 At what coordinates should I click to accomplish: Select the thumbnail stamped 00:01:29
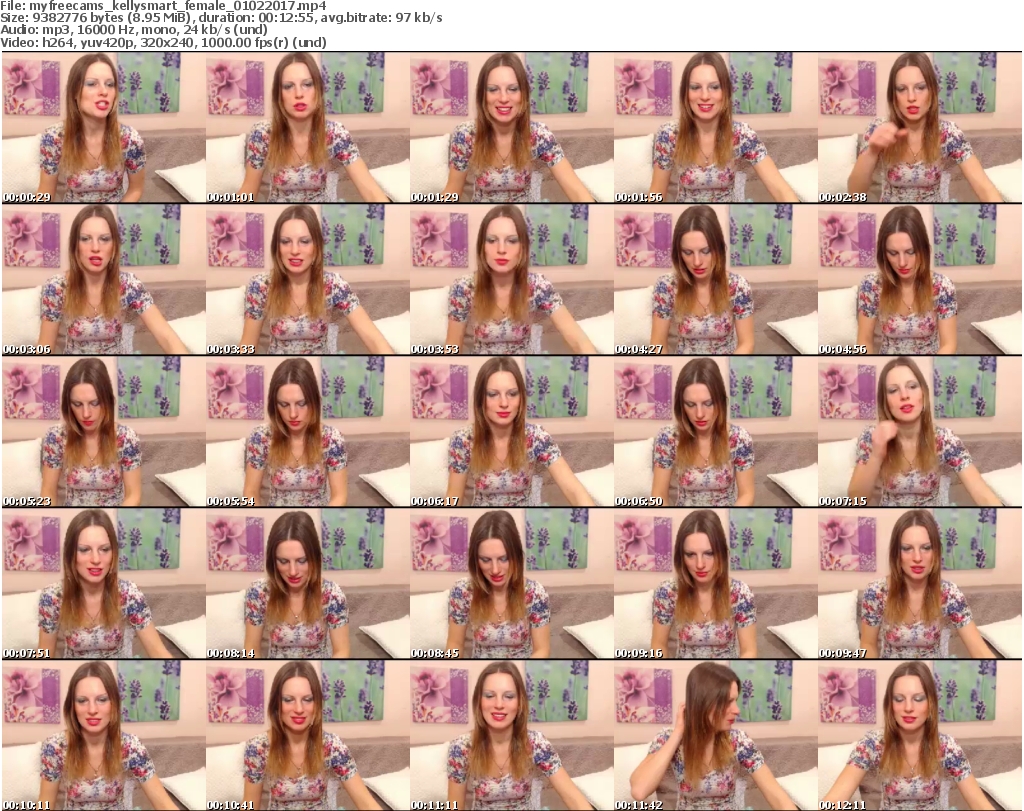point(511,127)
